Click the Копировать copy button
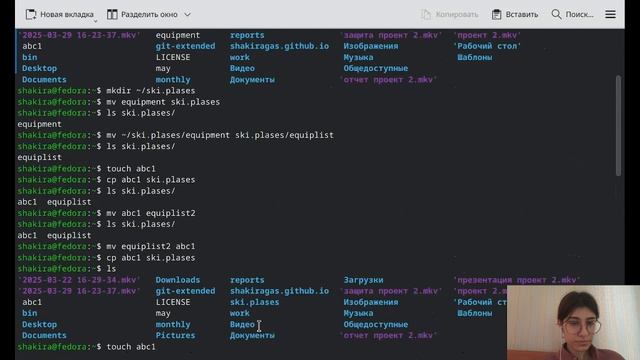Screen dimensions: 640x360 pyautogui.click(x=449, y=14)
